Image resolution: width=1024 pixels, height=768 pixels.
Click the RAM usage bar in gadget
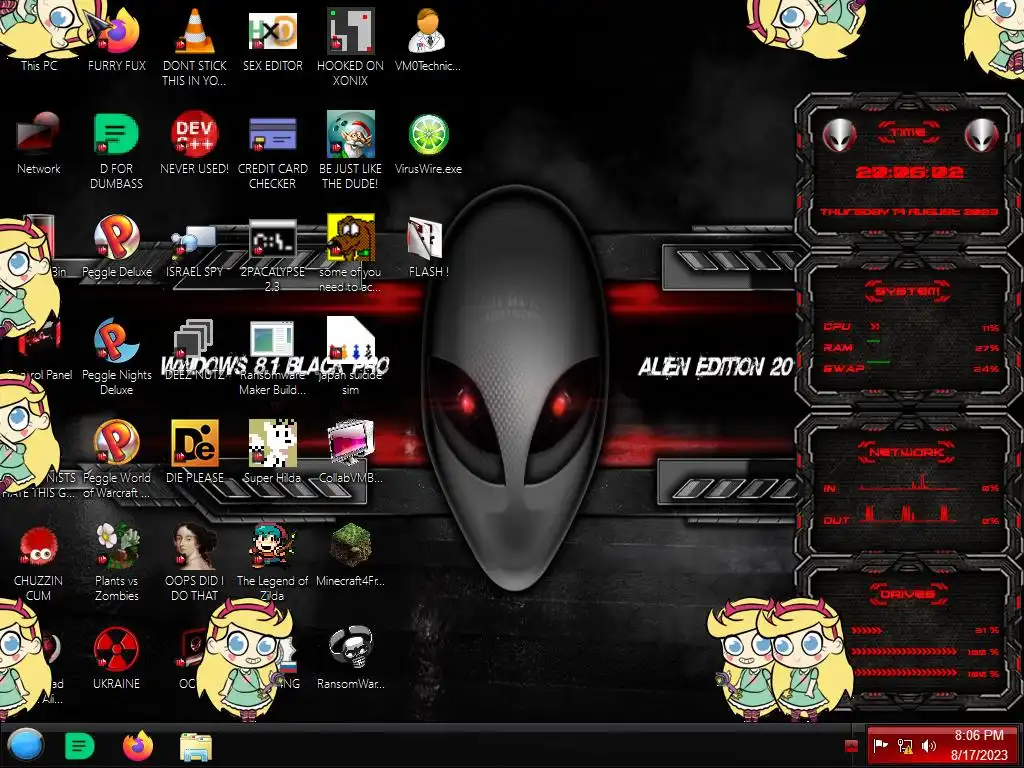pyautogui.click(x=873, y=340)
